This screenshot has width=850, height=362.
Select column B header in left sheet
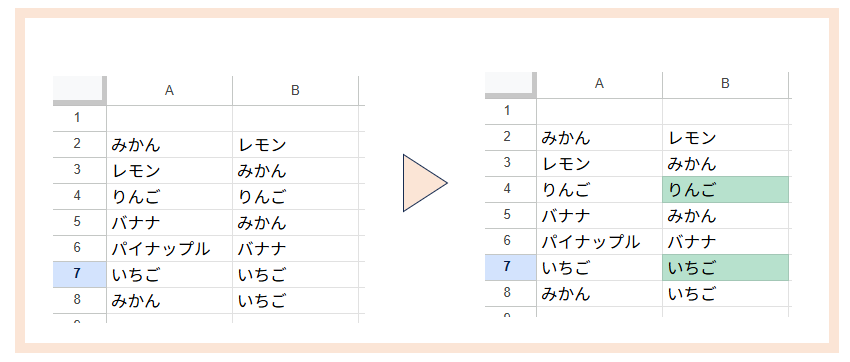(x=295, y=90)
